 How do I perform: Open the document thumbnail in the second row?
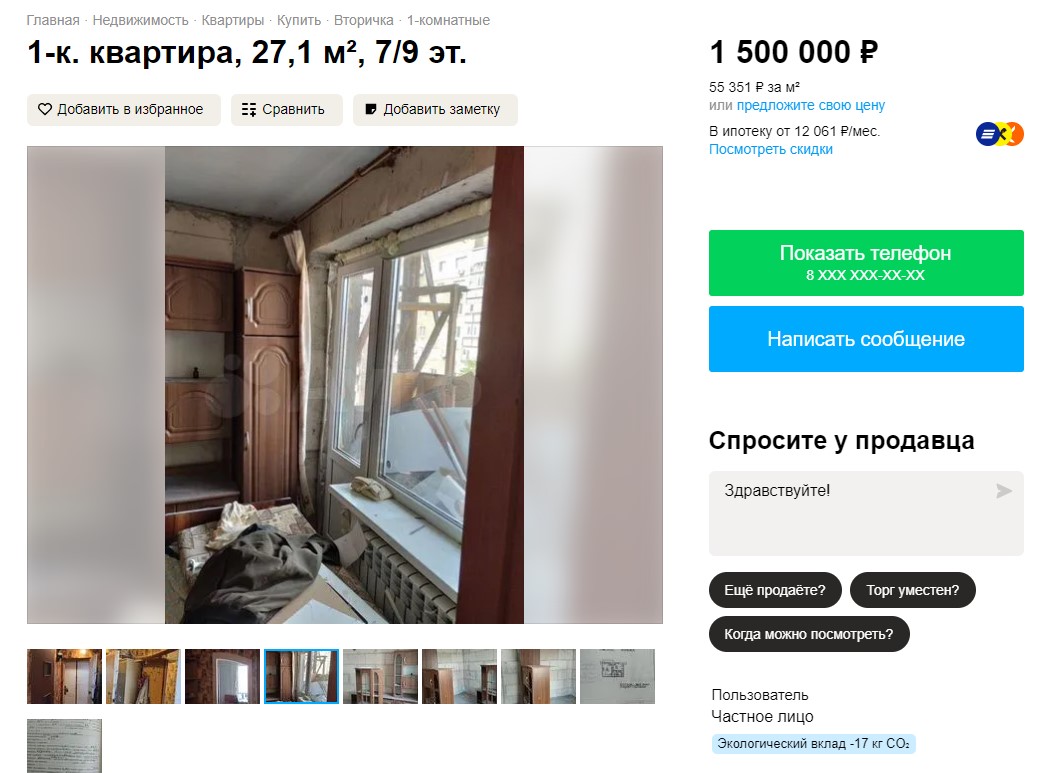(65, 746)
